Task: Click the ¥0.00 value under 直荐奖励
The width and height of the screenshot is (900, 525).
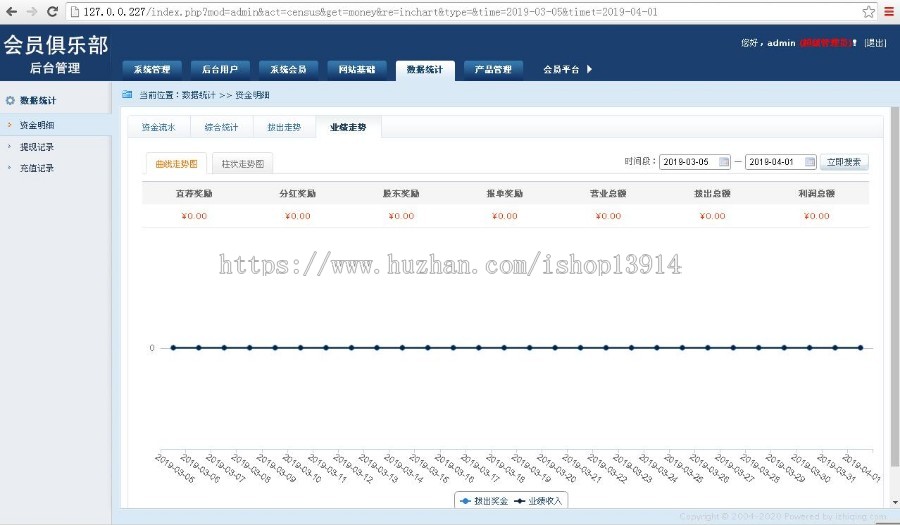Action: (194, 216)
